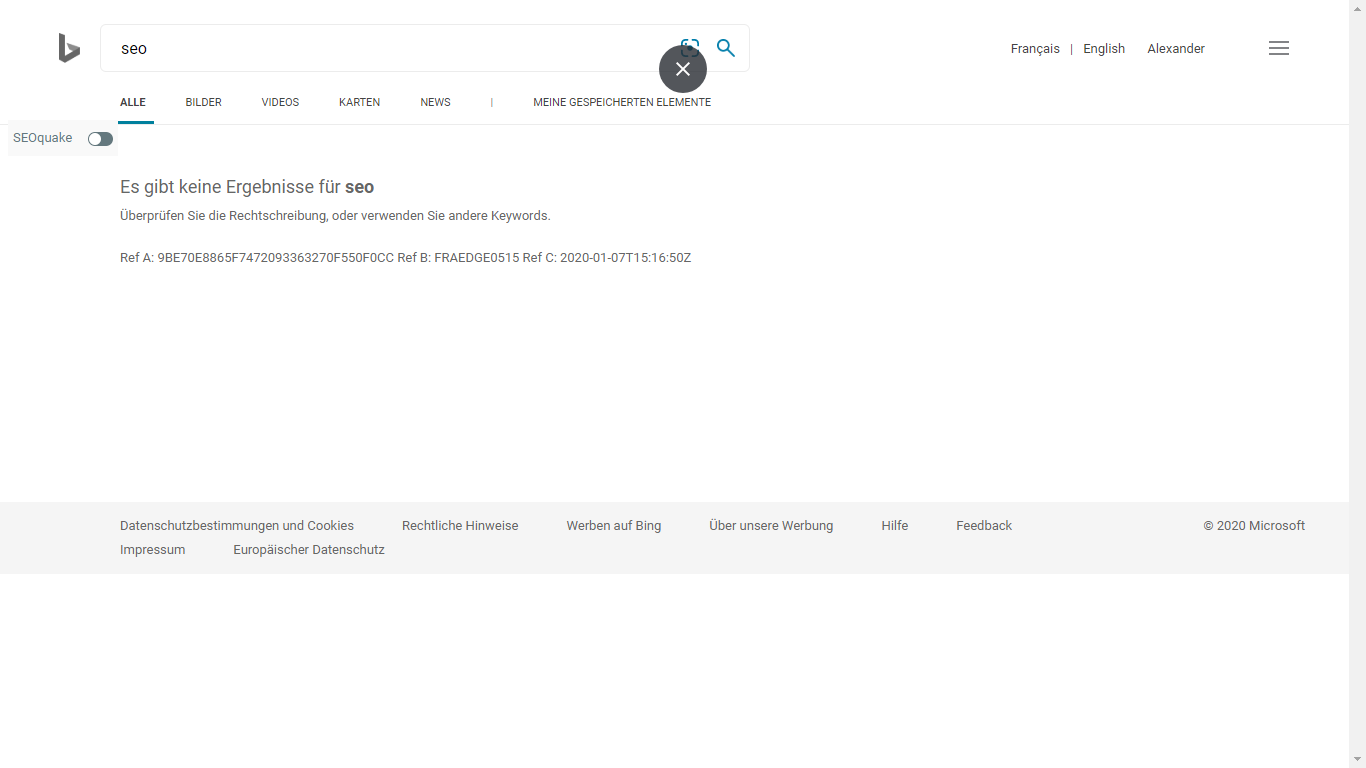Screen dimensions: 1366x768
Task: Open the KARTEN tab
Action: (359, 102)
